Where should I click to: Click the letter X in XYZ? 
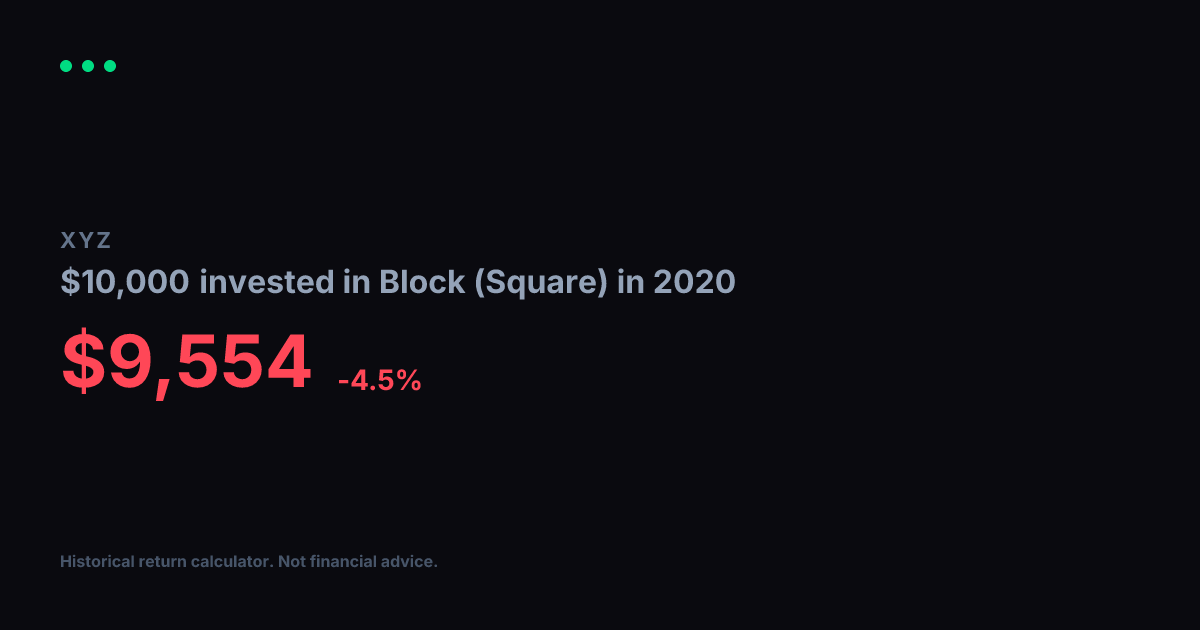pos(68,240)
